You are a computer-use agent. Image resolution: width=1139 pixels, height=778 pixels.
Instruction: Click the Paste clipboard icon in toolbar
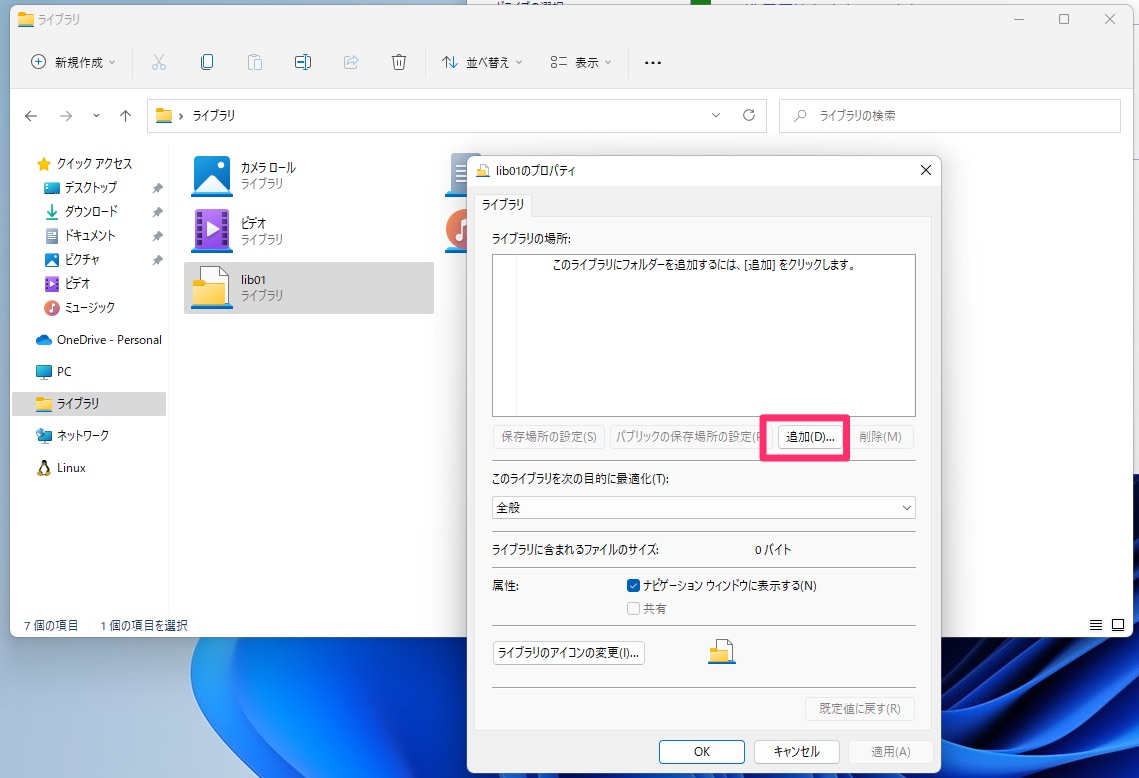point(255,62)
